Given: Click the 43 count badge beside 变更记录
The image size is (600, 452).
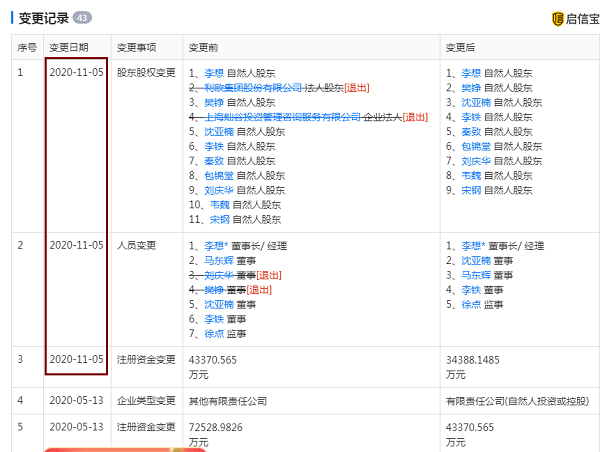Looking at the screenshot, I should pyautogui.click(x=82, y=18).
